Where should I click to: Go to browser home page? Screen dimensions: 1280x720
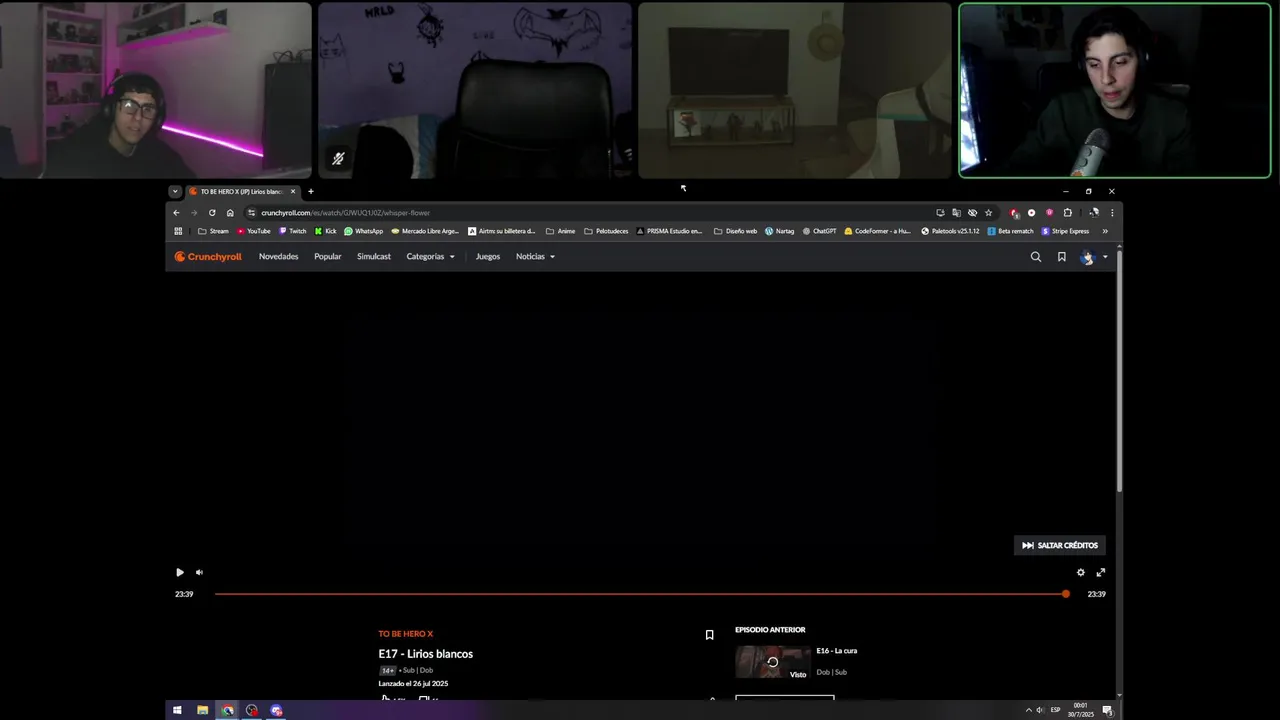pos(230,212)
